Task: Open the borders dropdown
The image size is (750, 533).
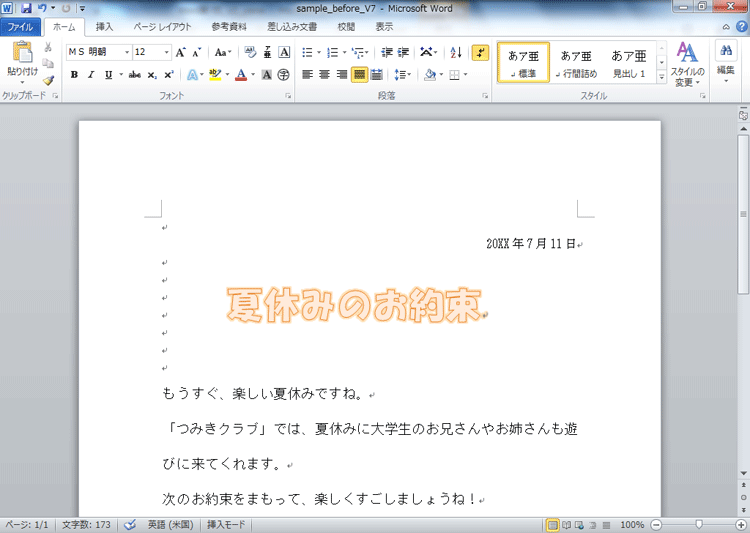Action: pyautogui.click(x=465, y=75)
